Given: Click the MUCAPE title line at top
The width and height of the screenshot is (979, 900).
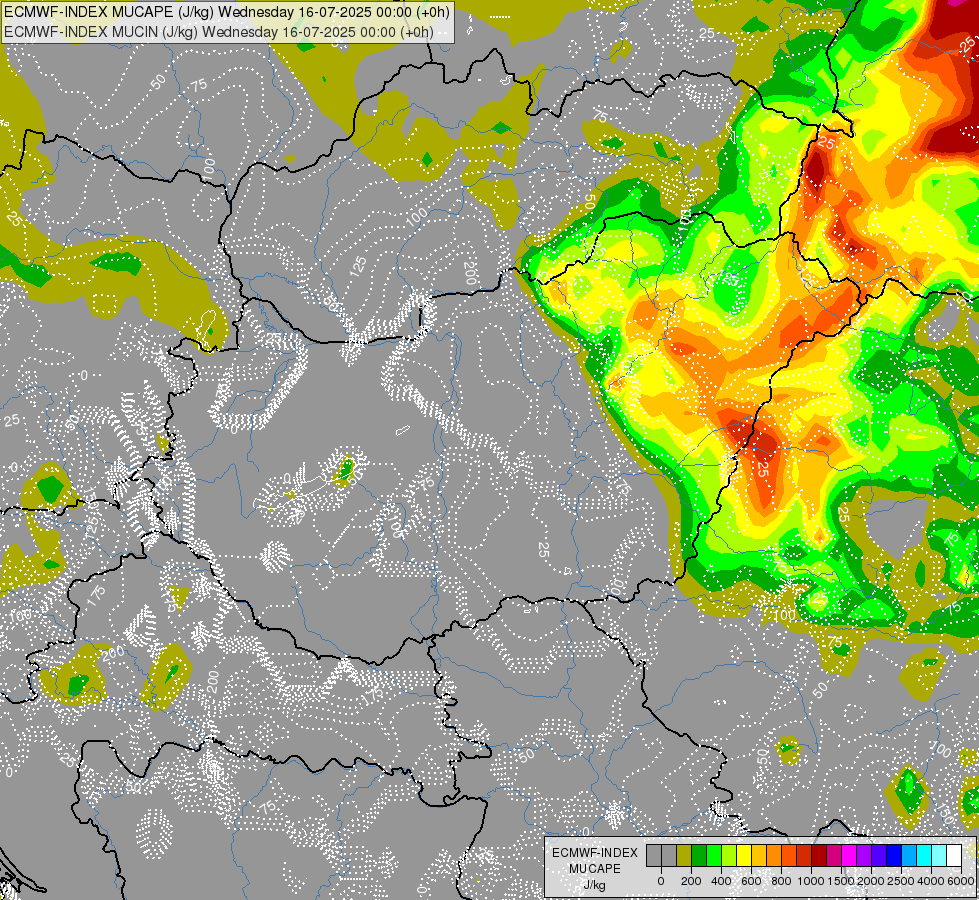Looking at the screenshot, I should 227,12.
